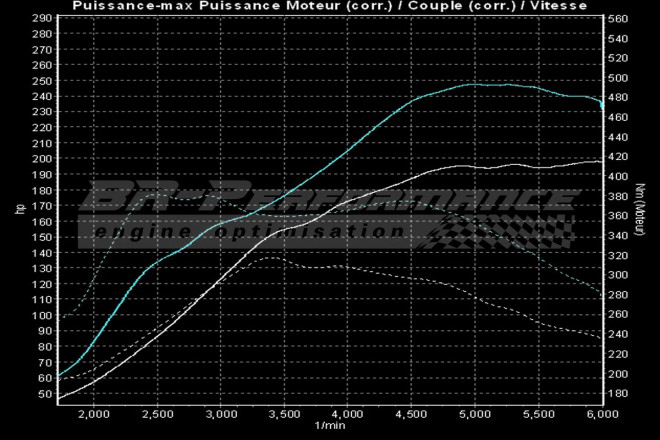Image resolution: width=660 pixels, height=440 pixels.
Task: Click the 180 Nm value on right axis
Action: pos(617,393)
